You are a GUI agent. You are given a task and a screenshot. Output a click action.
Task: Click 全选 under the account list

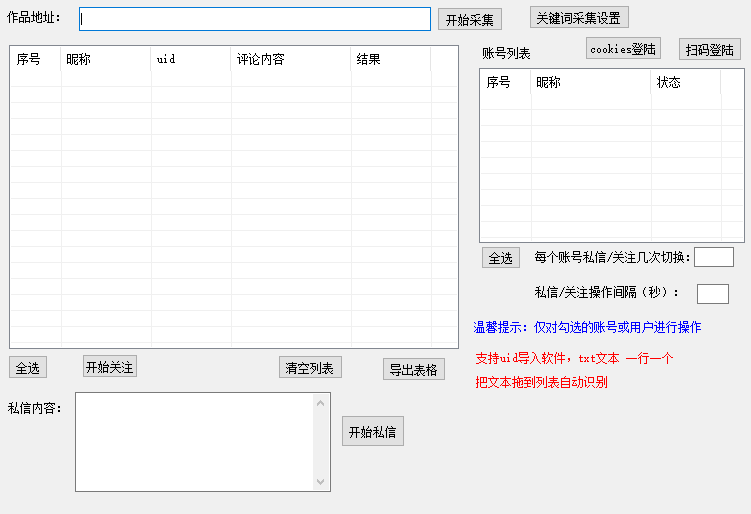pyautogui.click(x=500, y=258)
